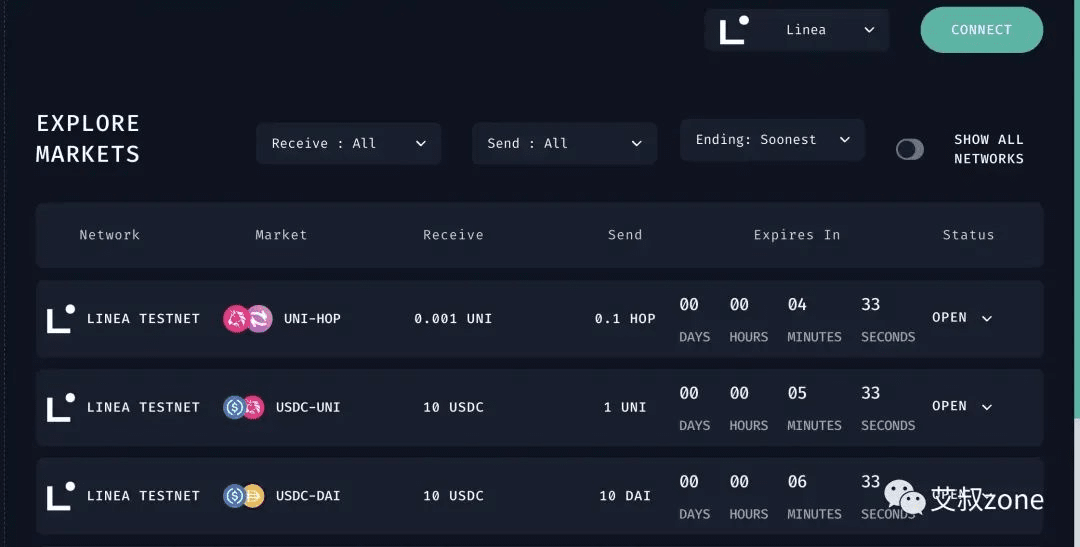Click the 0.001 UNI receive value

click(x=453, y=318)
